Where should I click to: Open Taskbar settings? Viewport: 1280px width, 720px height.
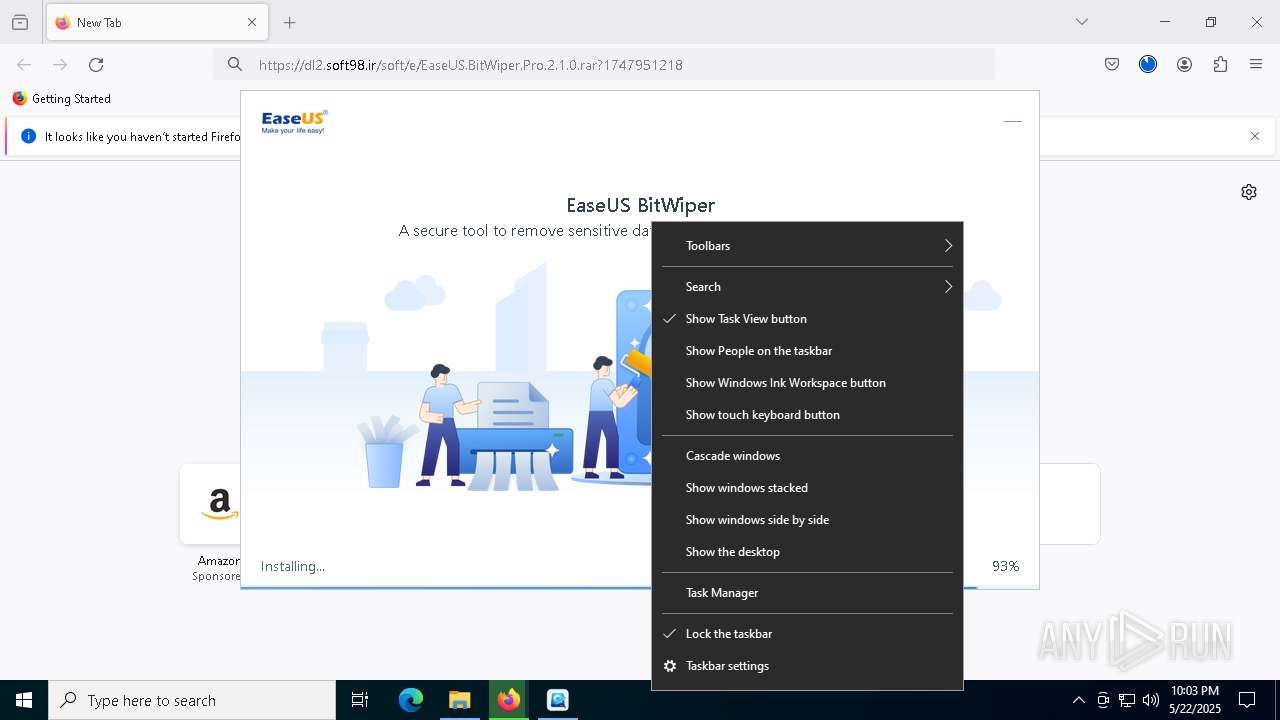pos(807,666)
